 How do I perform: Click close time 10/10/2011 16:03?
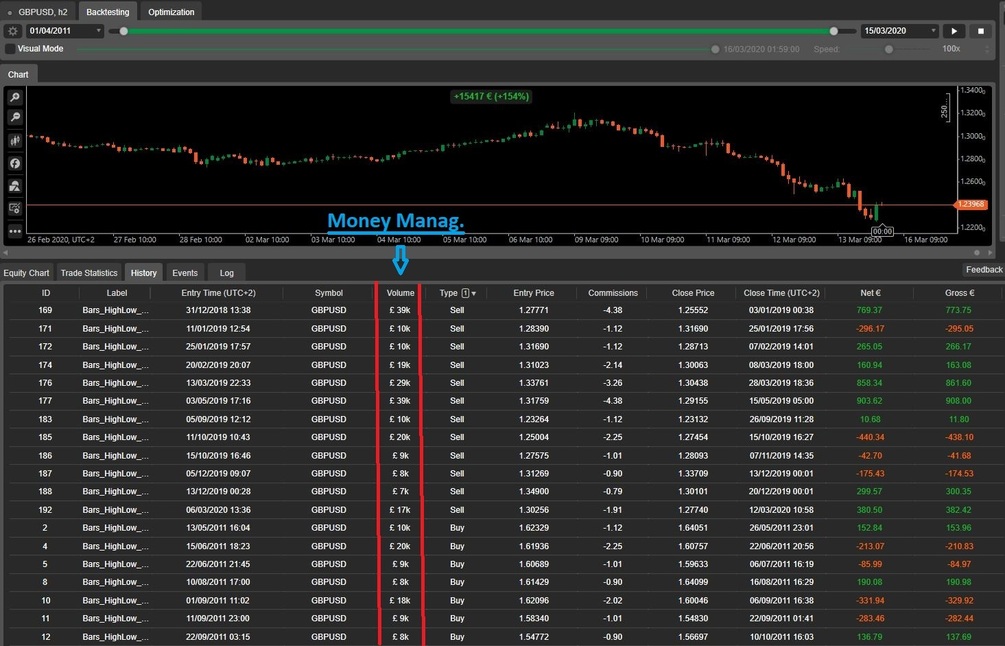781,637
